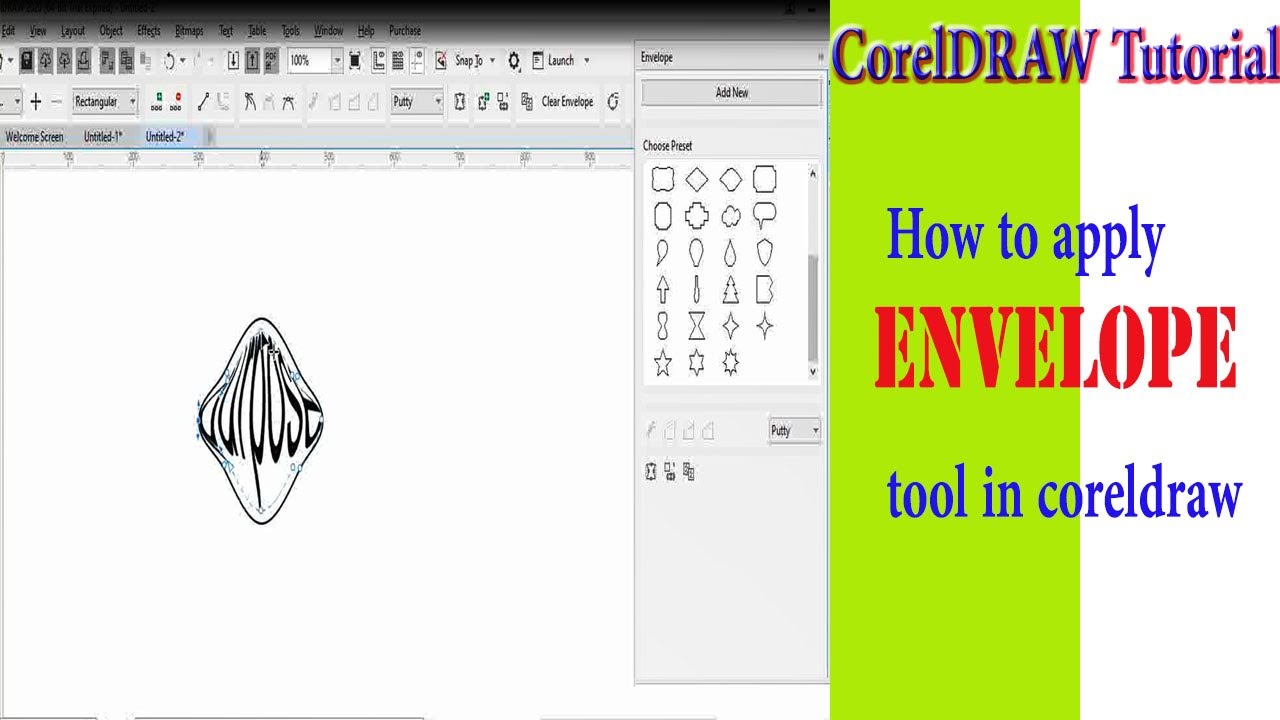Click the Add preset plus icon
The width and height of the screenshot is (1280, 720).
[35, 101]
